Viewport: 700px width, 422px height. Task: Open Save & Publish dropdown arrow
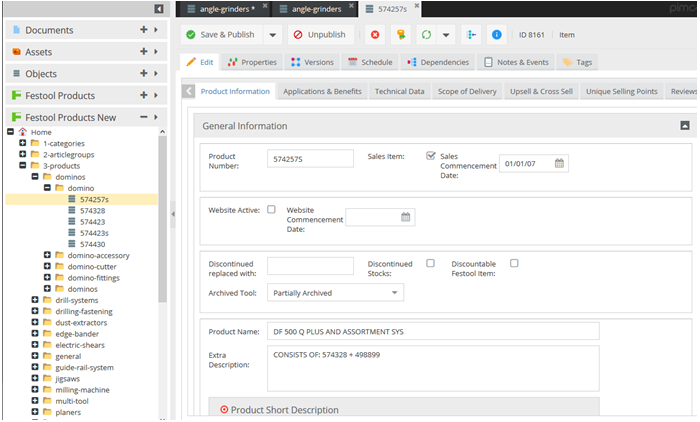pyautogui.click(x=273, y=35)
